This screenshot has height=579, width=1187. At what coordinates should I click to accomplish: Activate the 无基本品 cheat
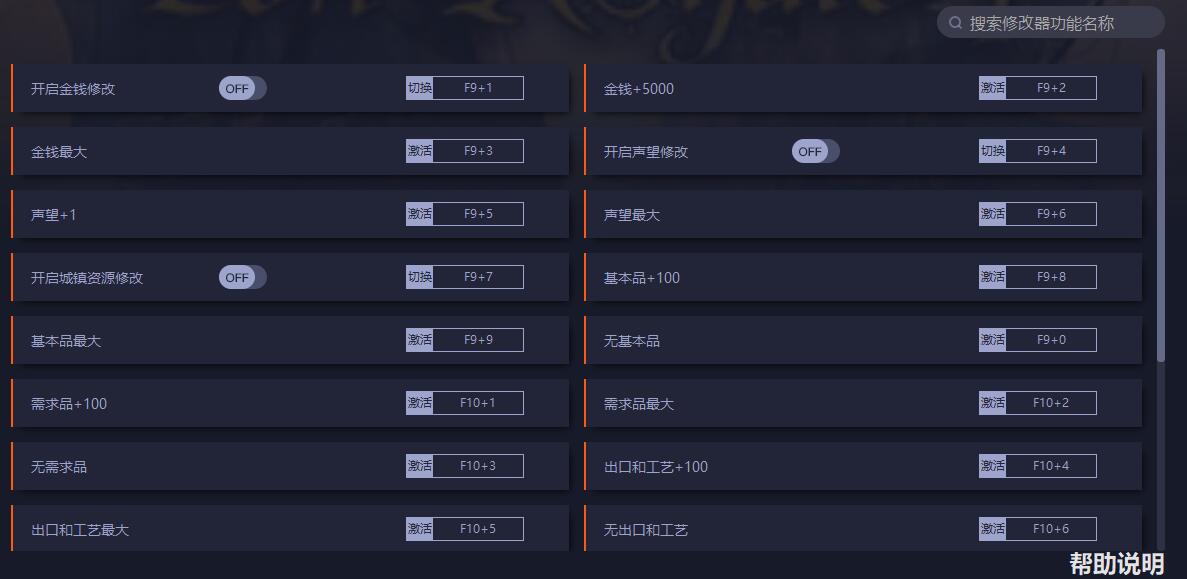[993, 340]
